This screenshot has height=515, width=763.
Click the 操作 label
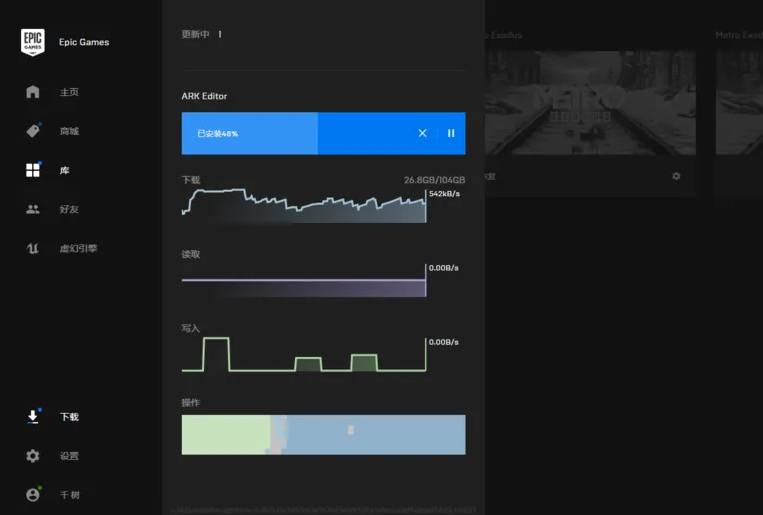191,403
